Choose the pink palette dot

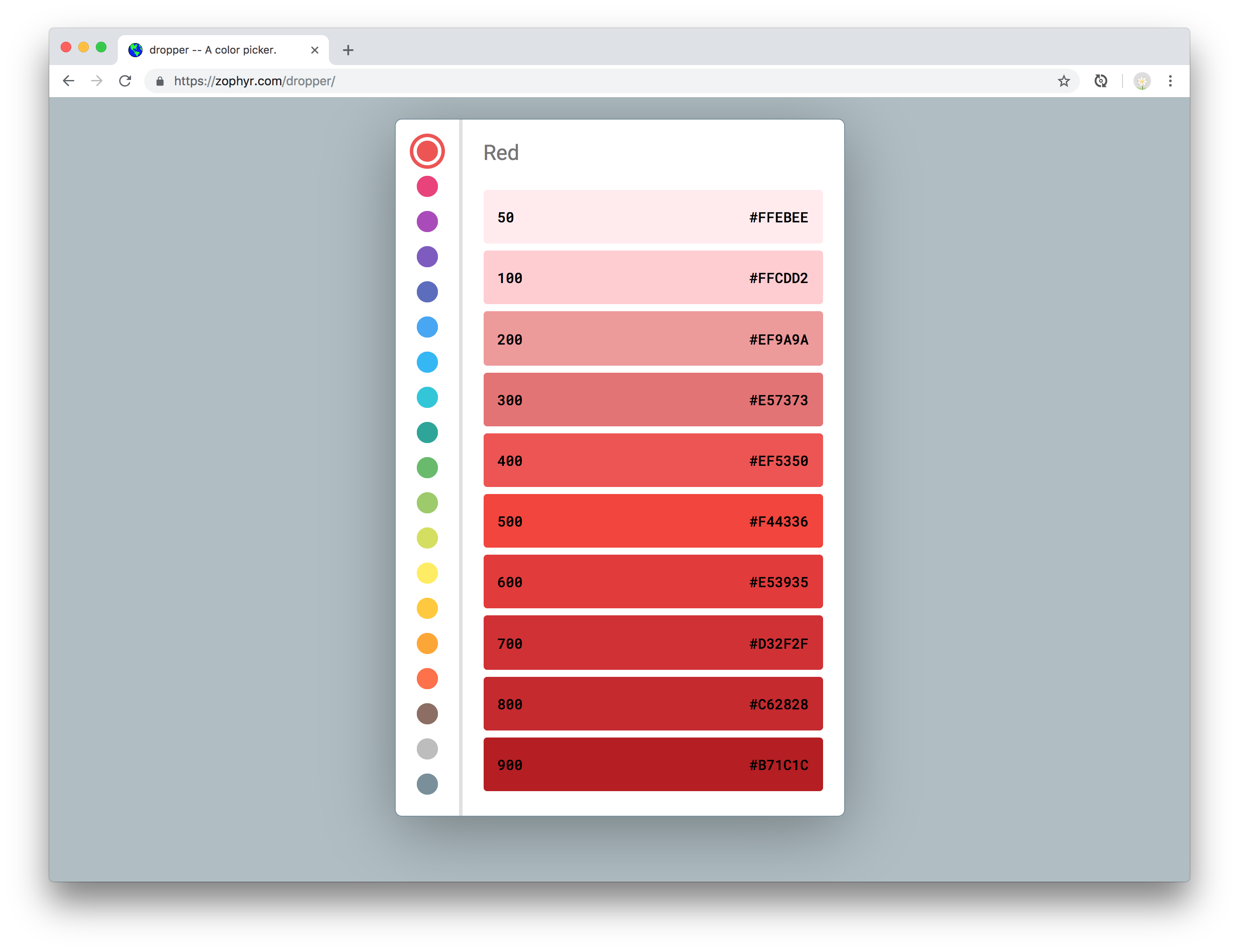pyautogui.click(x=427, y=186)
